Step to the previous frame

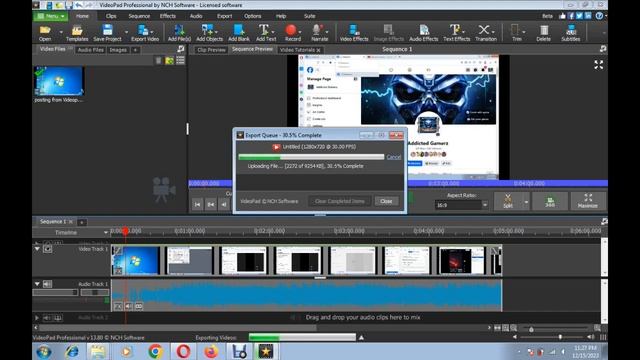224,204
